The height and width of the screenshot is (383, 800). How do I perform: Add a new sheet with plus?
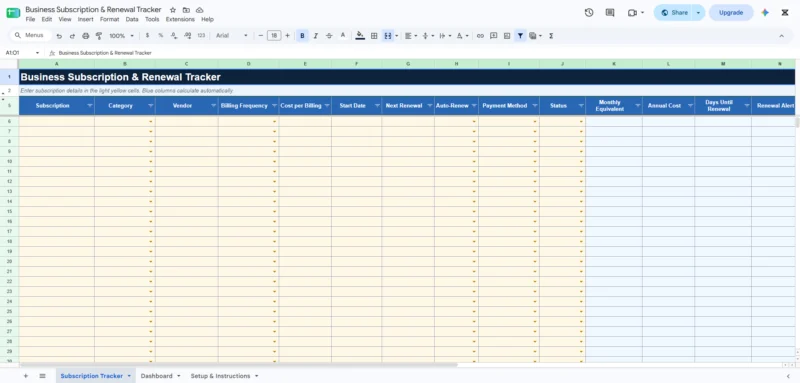[x=26, y=376]
